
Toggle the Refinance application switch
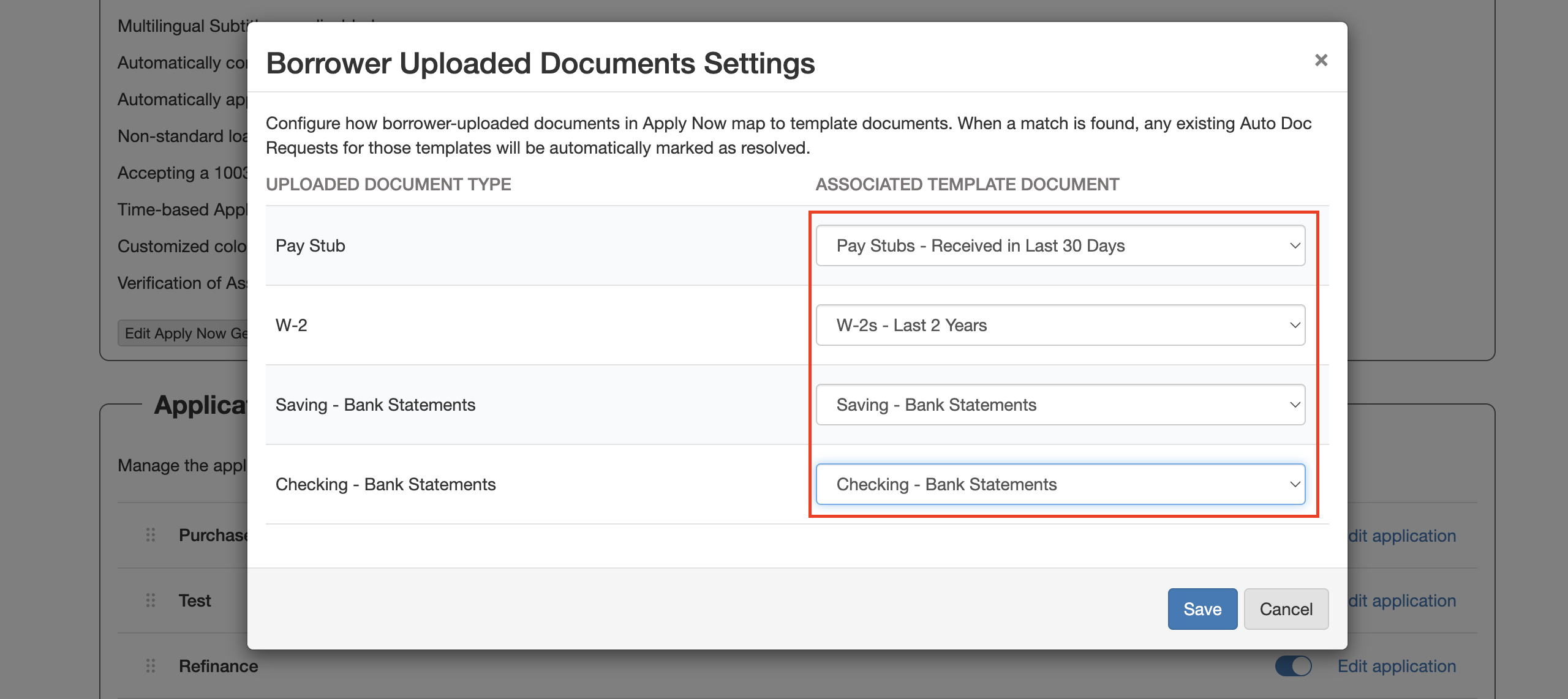(1293, 666)
